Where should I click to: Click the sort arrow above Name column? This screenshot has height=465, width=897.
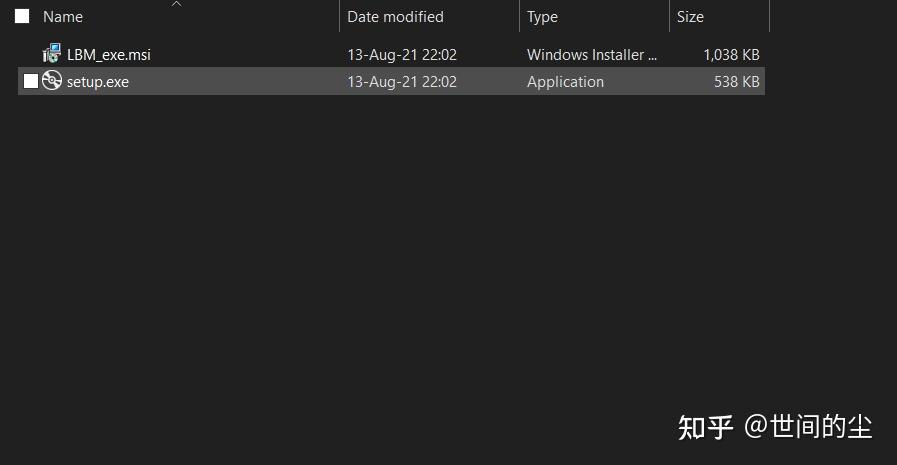coord(176,4)
